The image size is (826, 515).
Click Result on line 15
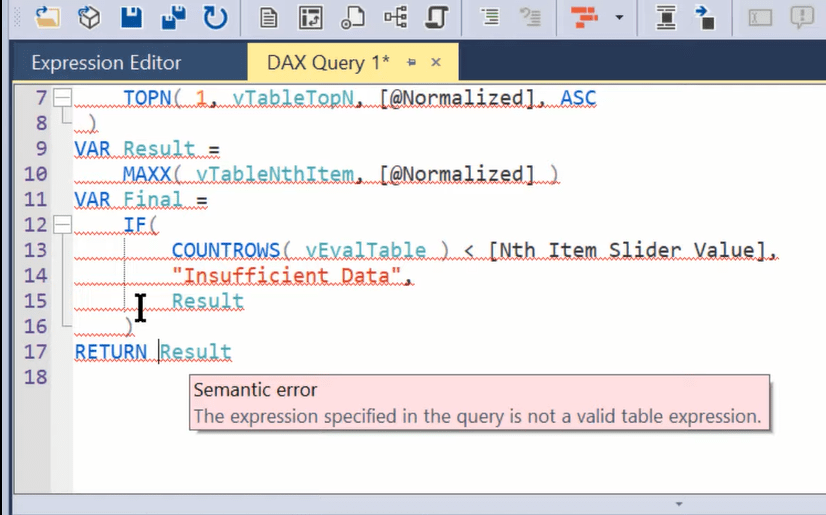(208, 302)
